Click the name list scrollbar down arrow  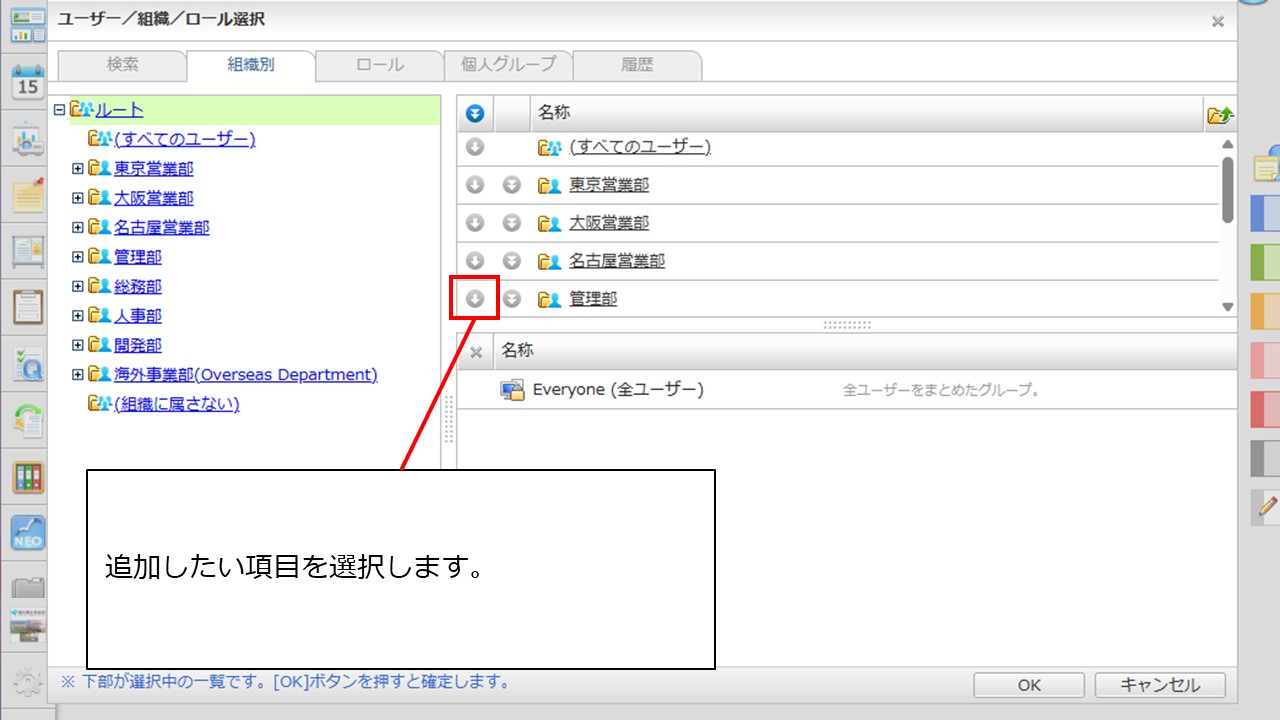[x=1228, y=307]
